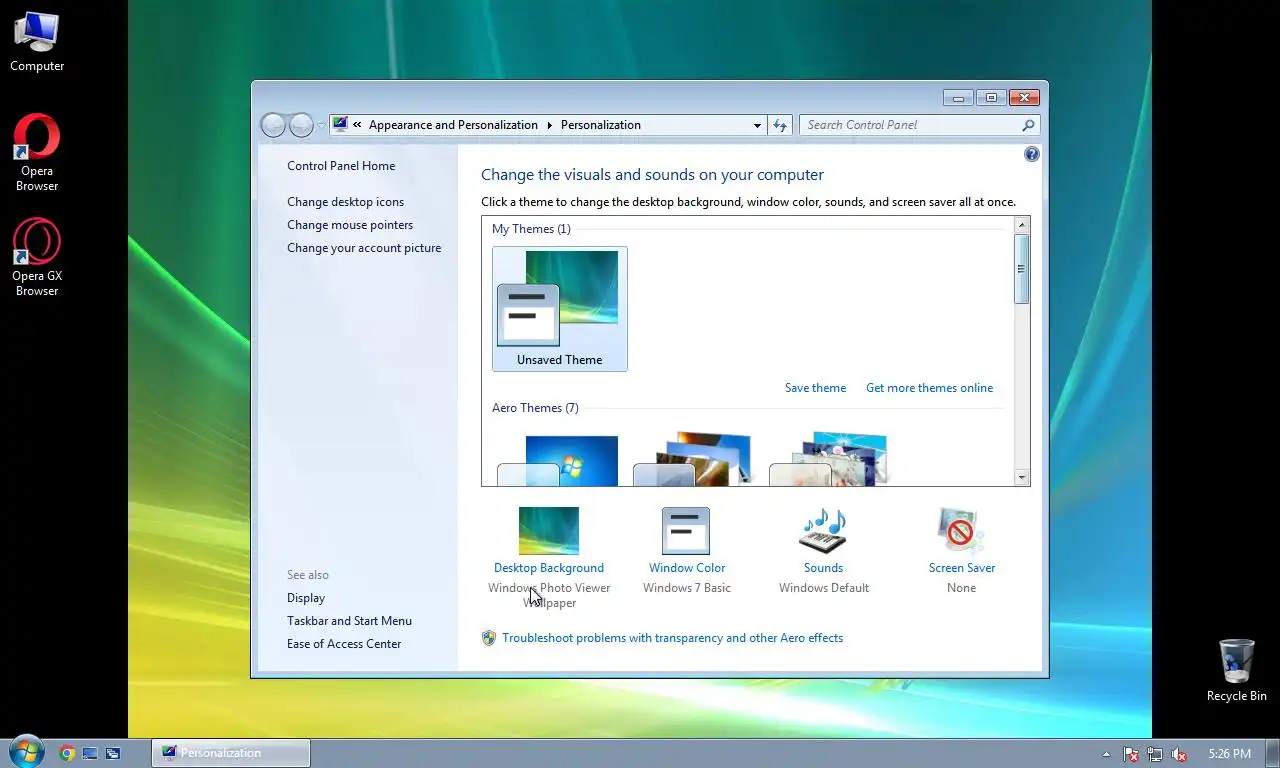Open the Opera GX Browser desktop shortcut
Viewport: 1280px width, 768px height.
[x=37, y=257]
